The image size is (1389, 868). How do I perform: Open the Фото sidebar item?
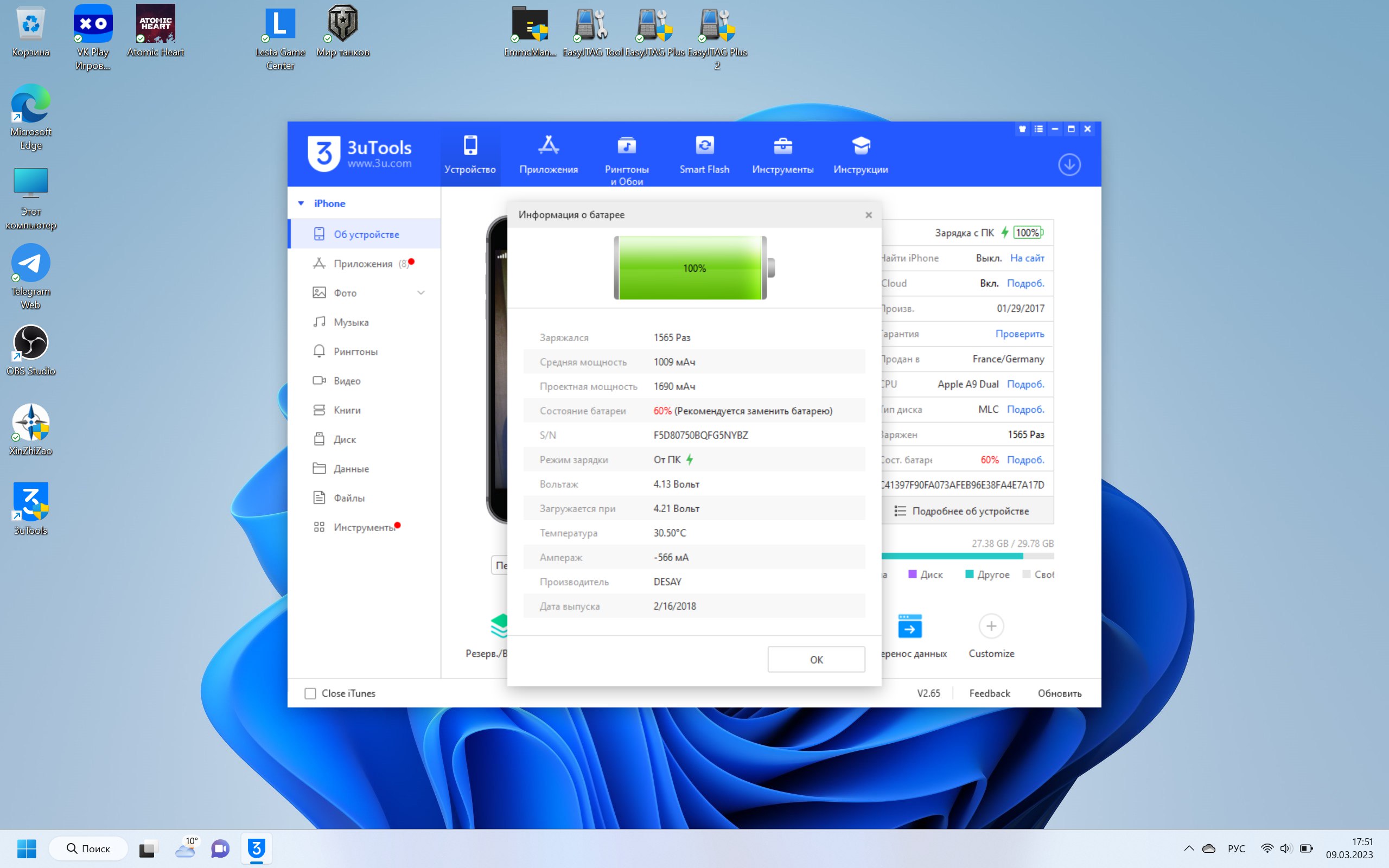click(345, 293)
